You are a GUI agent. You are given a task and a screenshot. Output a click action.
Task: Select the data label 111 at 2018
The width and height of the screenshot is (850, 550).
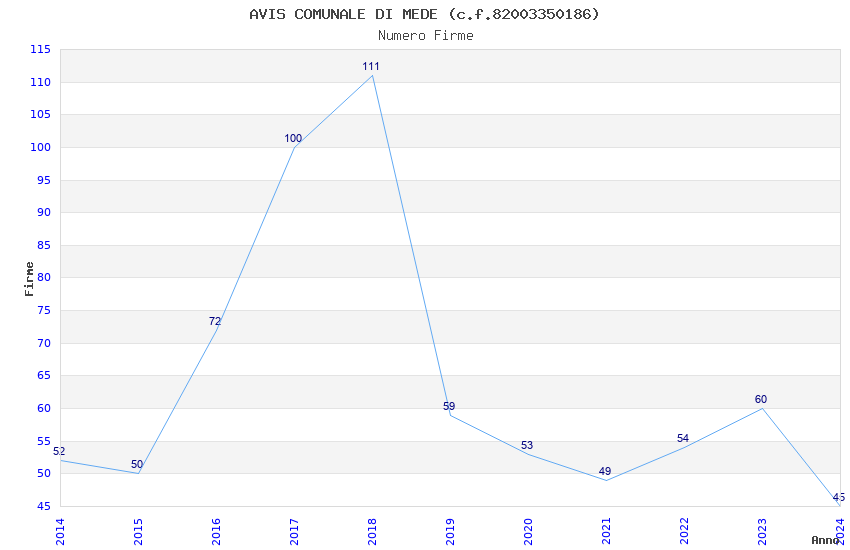pyautogui.click(x=371, y=67)
